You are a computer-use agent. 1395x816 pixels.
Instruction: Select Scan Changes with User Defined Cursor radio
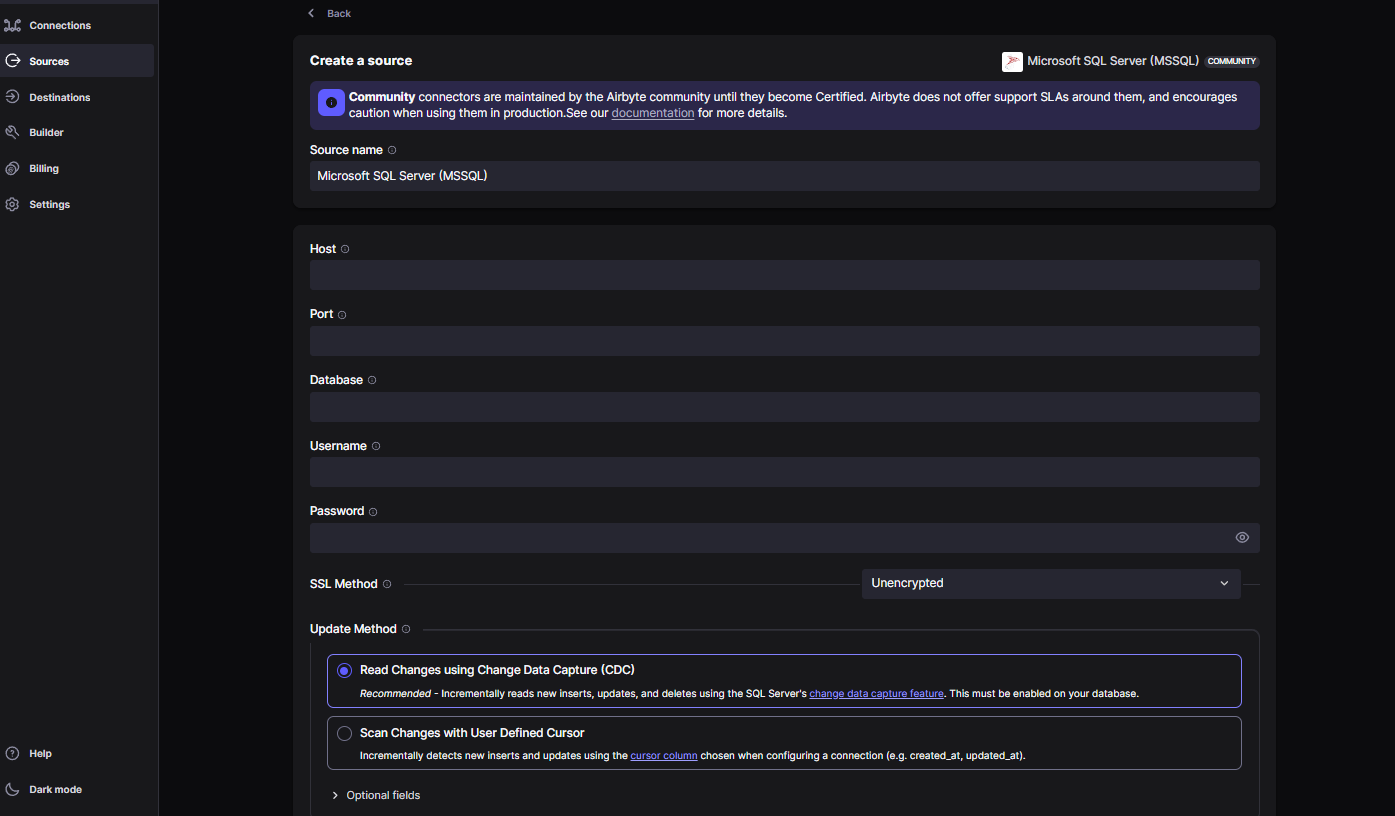coord(344,733)
